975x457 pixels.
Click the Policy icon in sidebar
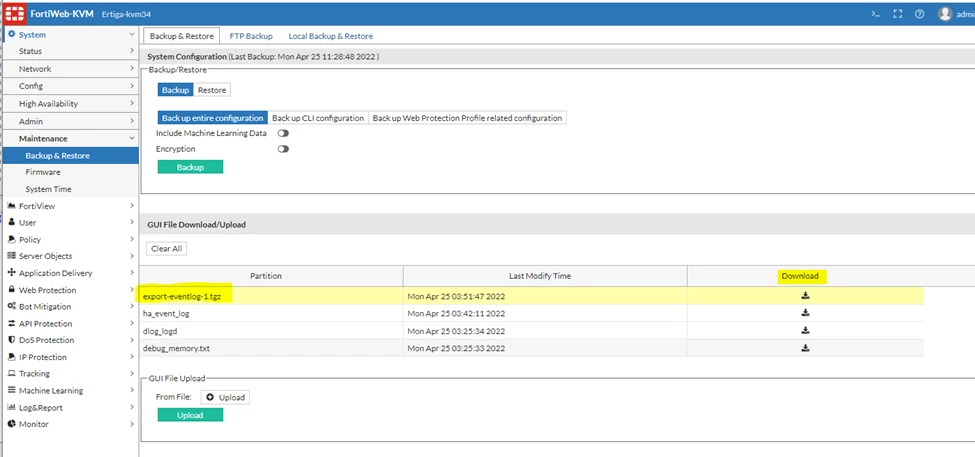coord(12,239)
